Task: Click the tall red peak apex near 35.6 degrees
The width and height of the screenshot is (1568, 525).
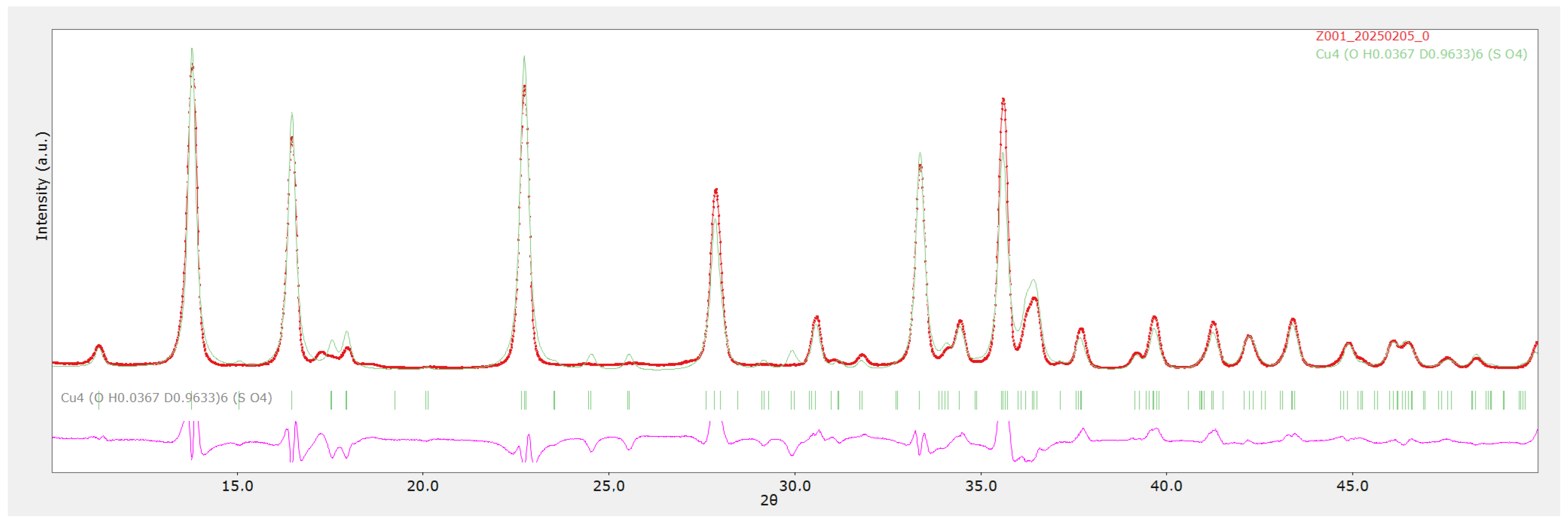Action: click(x=1003, y=99)
